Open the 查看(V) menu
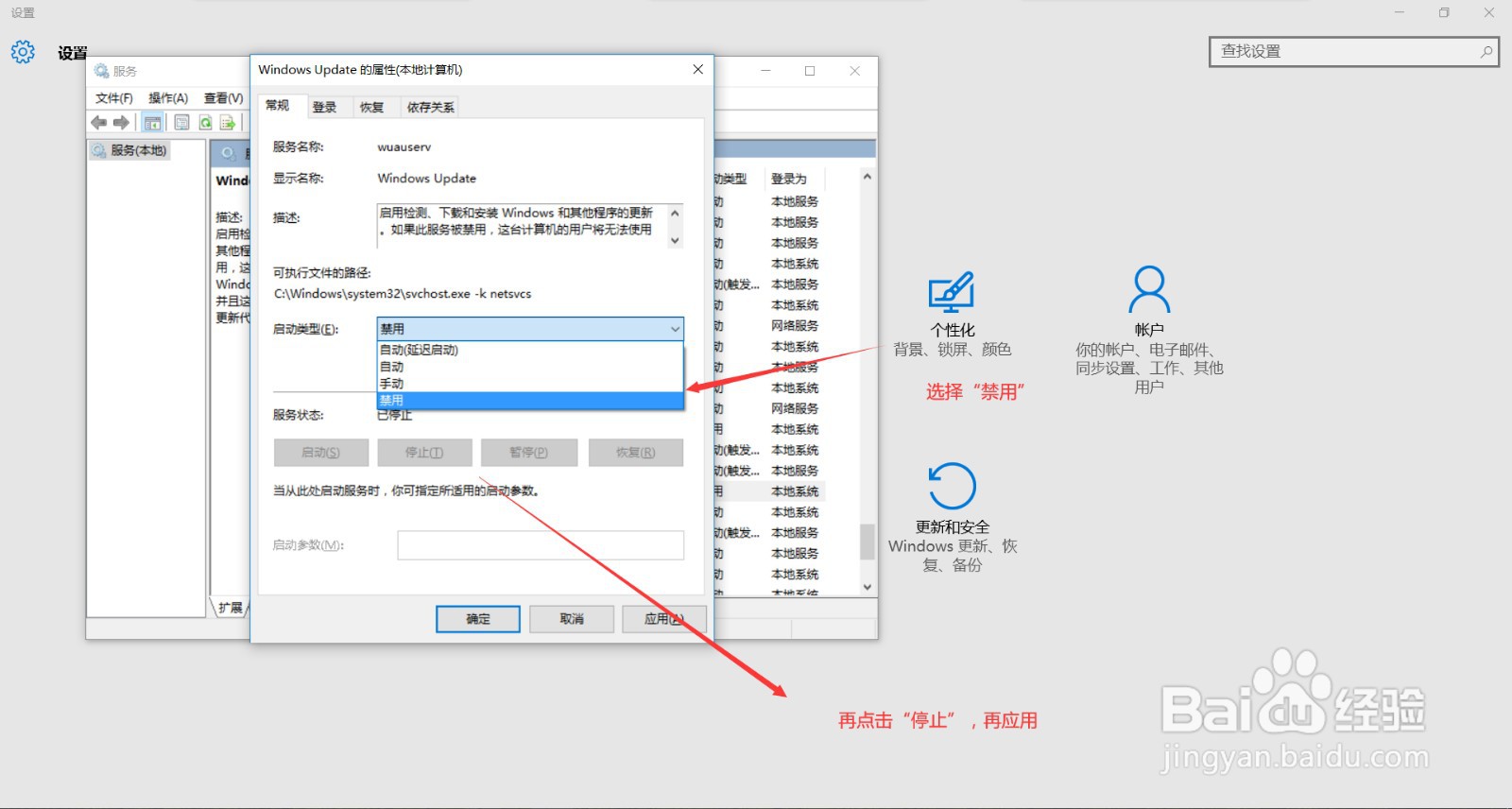This screenshot has width=1512, height=809. coord(224,98)
